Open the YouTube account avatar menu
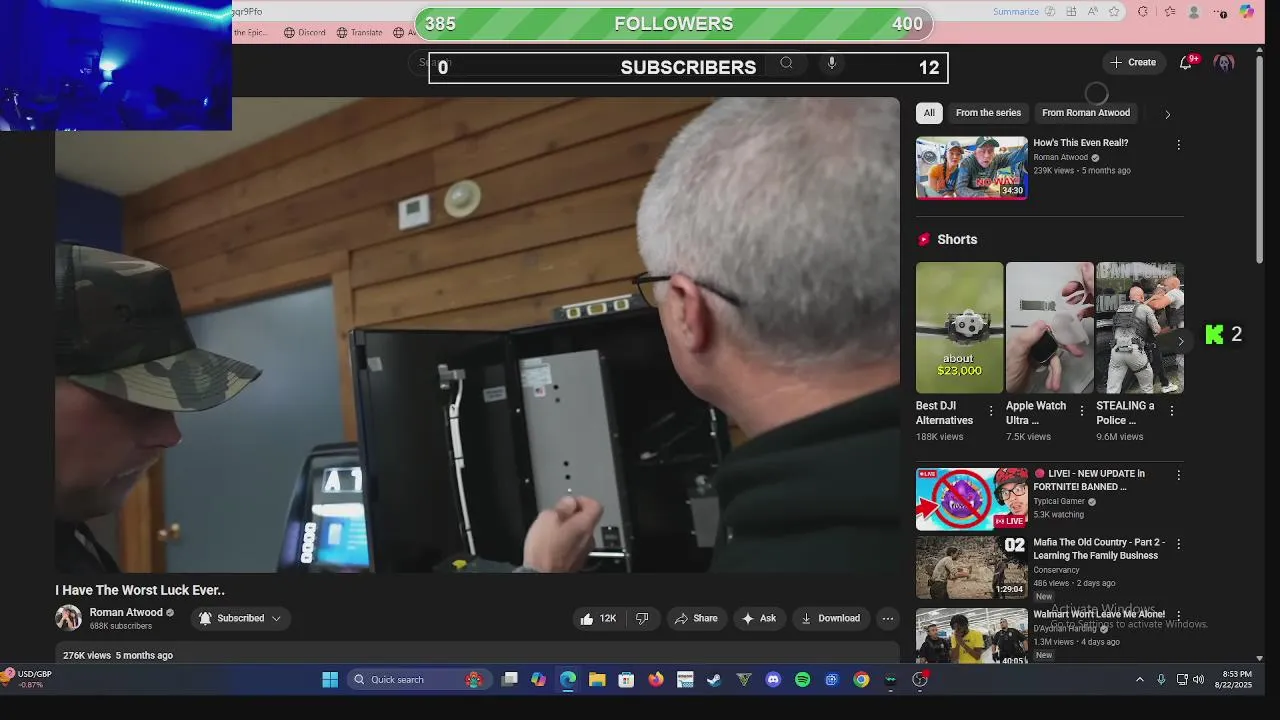Screen dimensions: 1280x720 [x=1224, y=62]
